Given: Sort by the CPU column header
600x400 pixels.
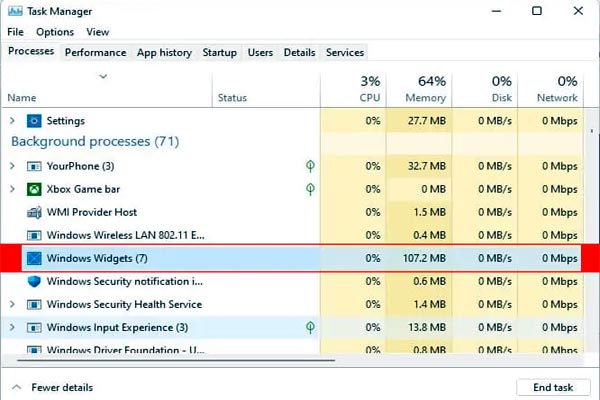Looking at the screenshot, I should 354,89.
